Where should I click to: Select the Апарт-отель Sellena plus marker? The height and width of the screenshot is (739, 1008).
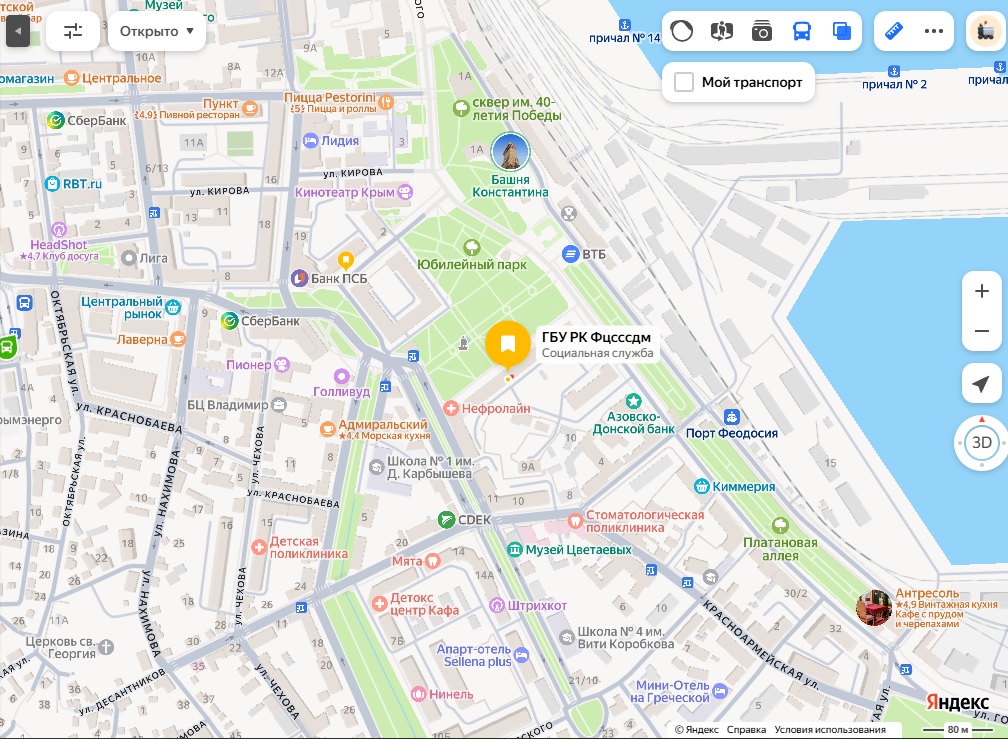pyautogui.click(x=521, y=655)
